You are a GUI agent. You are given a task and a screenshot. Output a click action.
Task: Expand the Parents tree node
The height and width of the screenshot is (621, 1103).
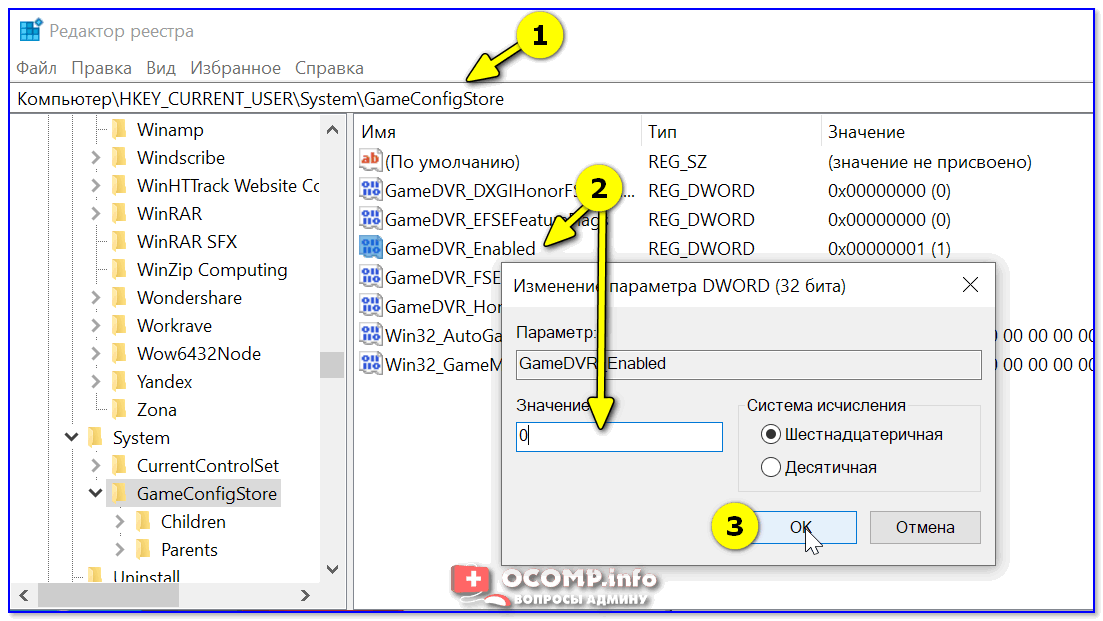click(x=120, y=550)
